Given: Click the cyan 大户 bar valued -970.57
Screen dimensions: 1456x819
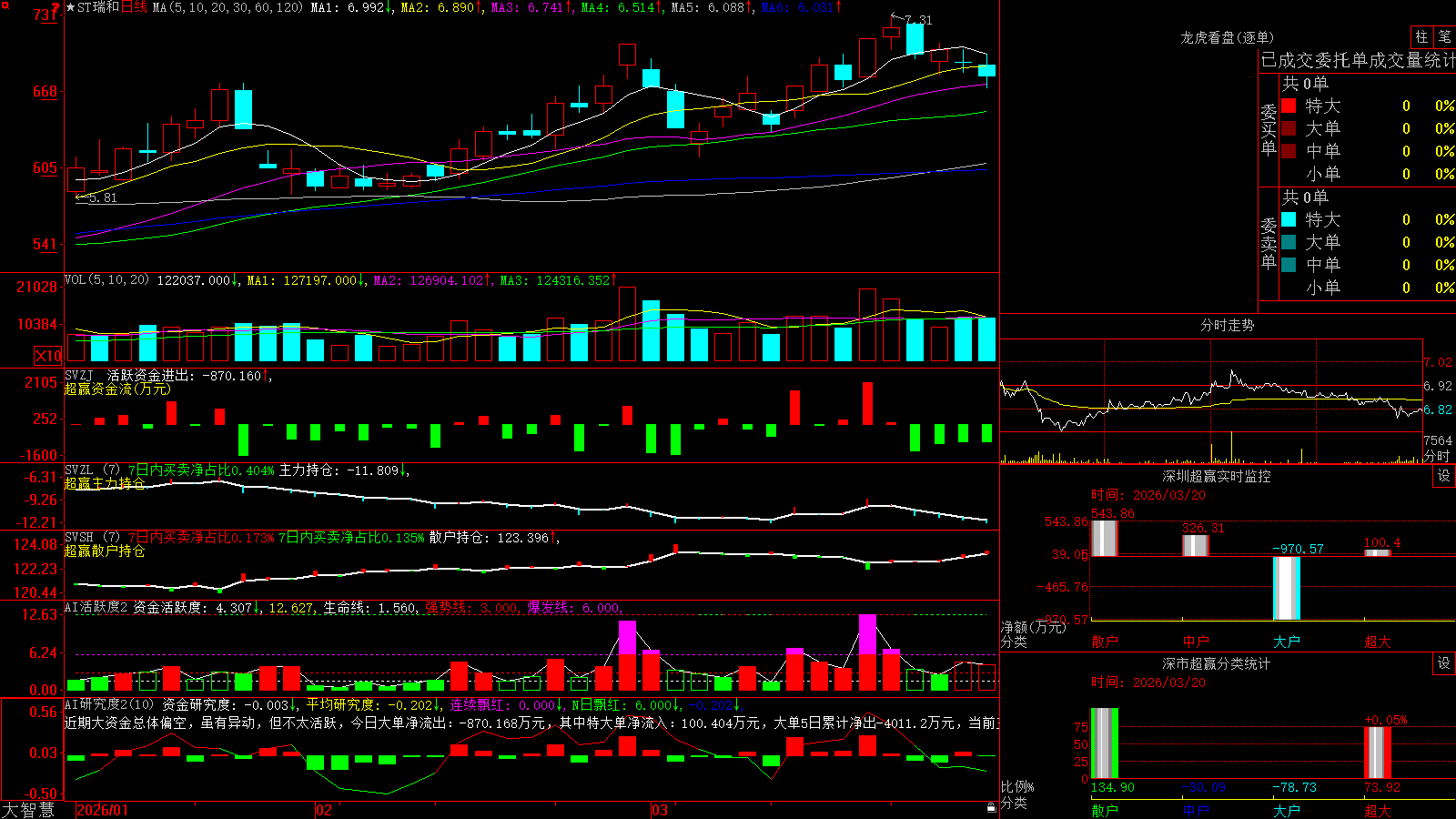Looking at the screenshot, I should pos(1287,588).
